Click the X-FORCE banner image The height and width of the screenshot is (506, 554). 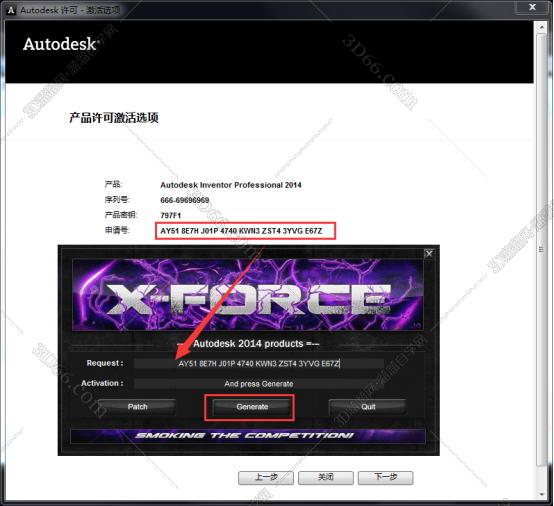pyautogui.click(x=248, y=295)
